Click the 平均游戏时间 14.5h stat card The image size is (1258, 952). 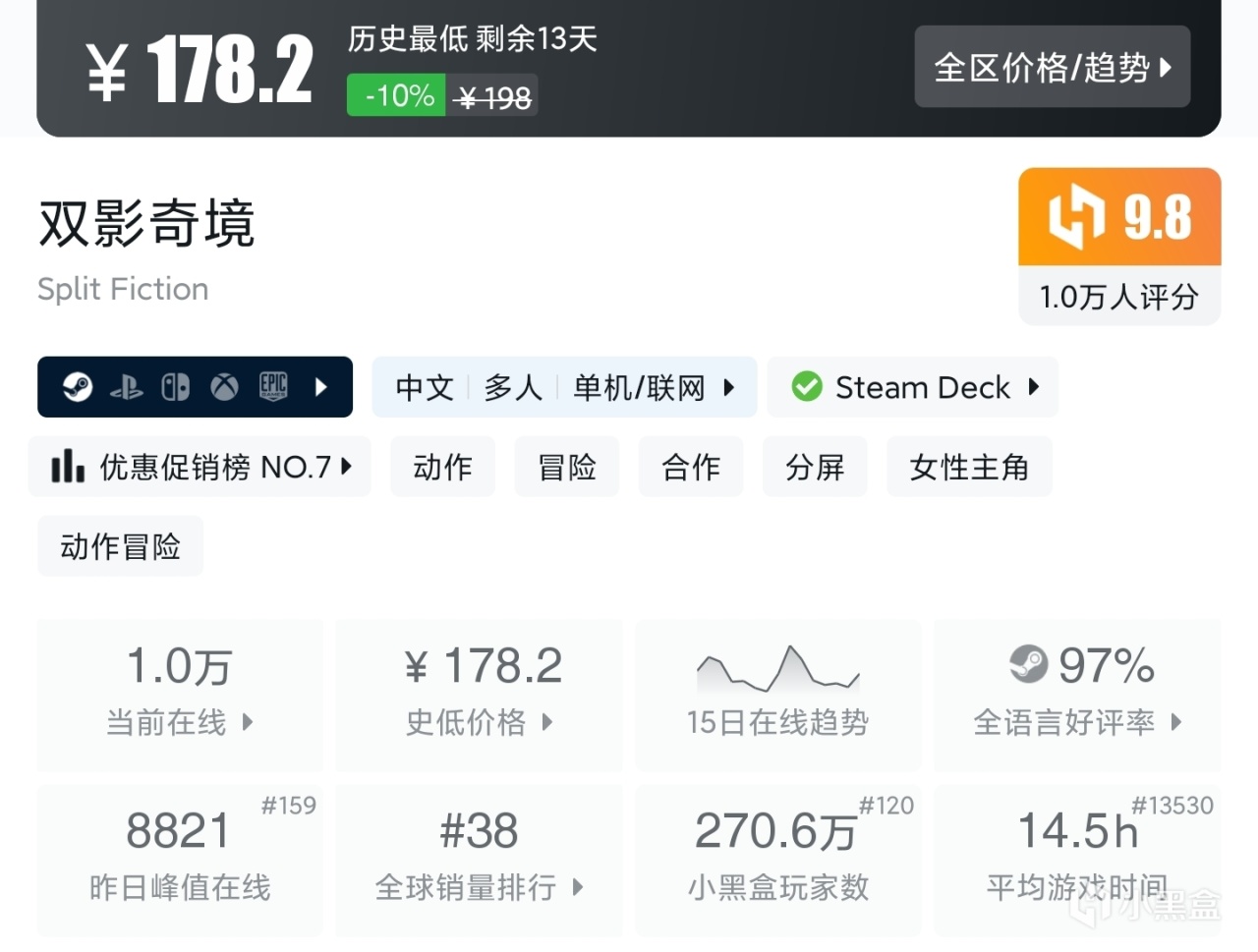click(1077, 860)
